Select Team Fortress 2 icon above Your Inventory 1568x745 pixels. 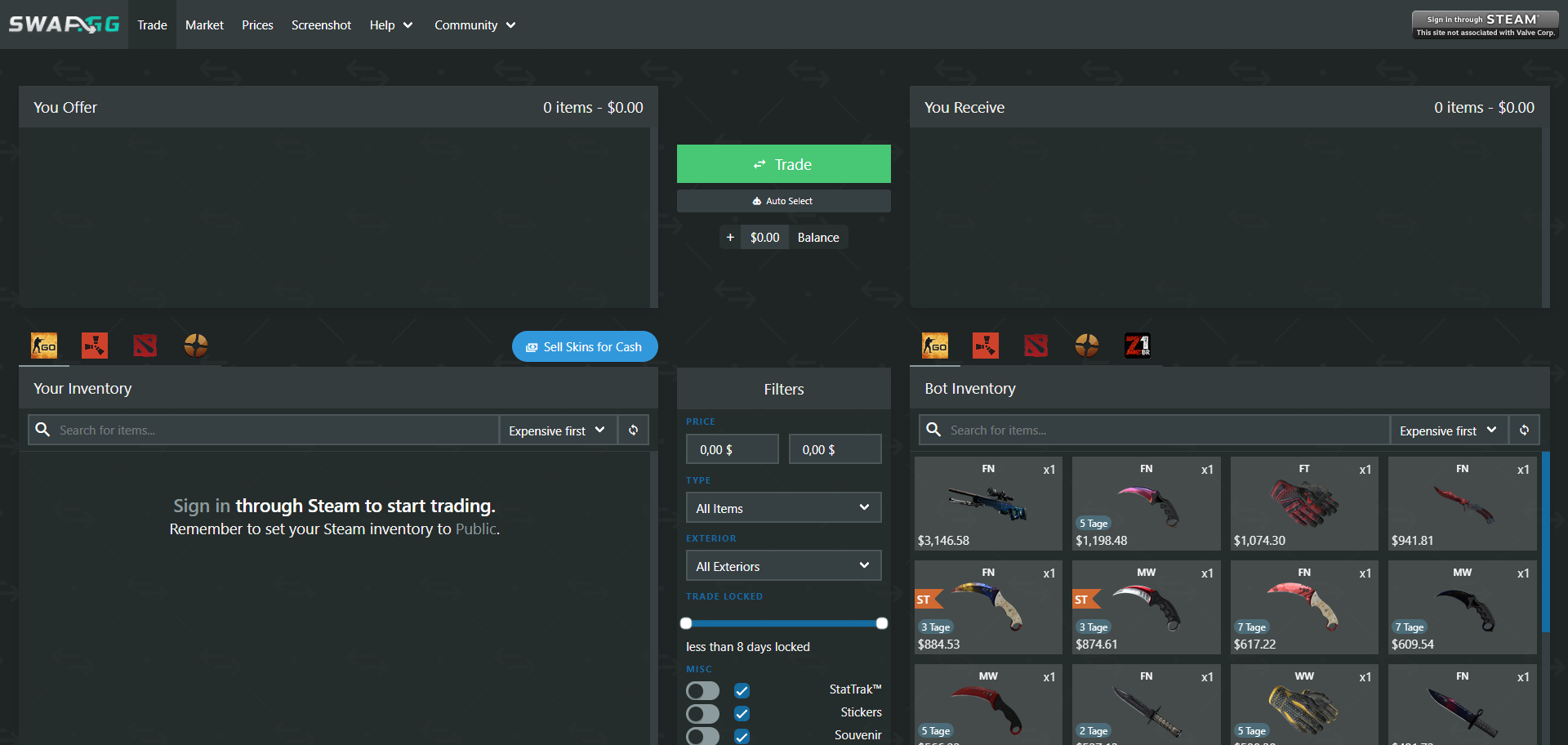(196, 346)
